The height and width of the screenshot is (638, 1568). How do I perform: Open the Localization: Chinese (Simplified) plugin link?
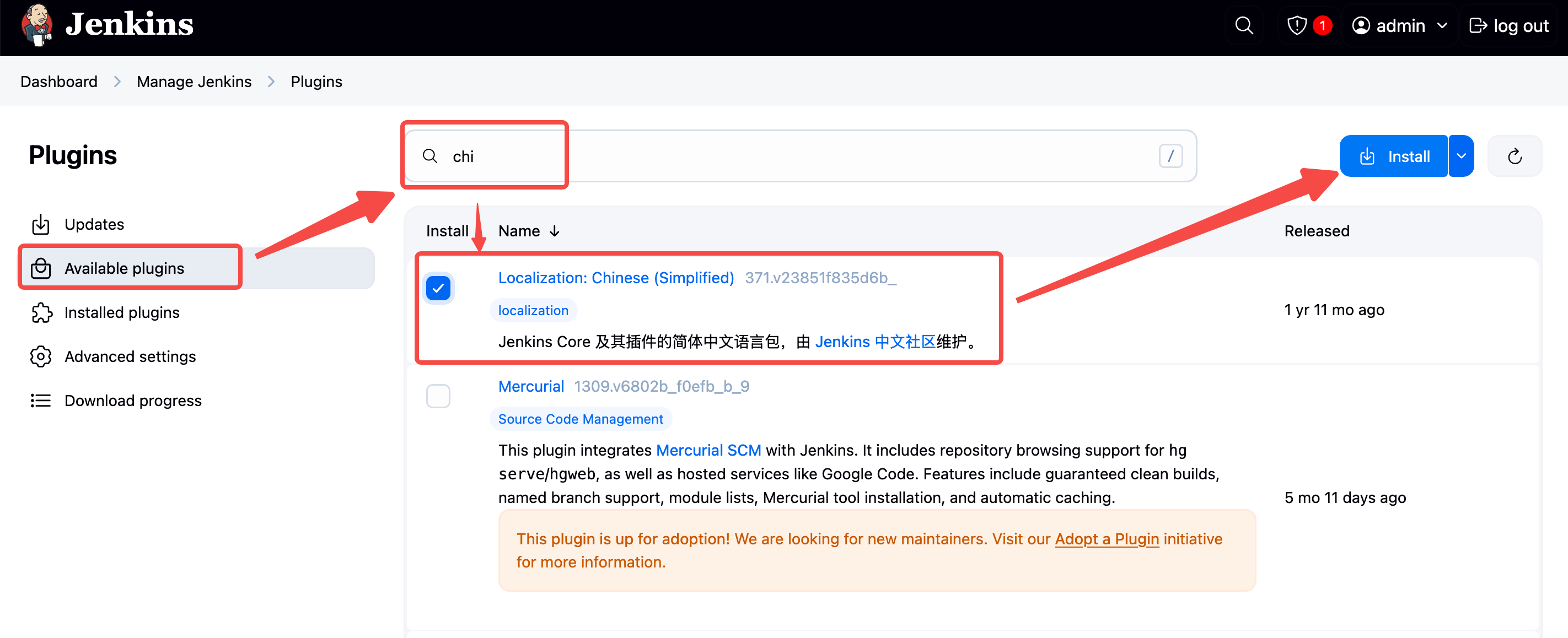(616, 278)
